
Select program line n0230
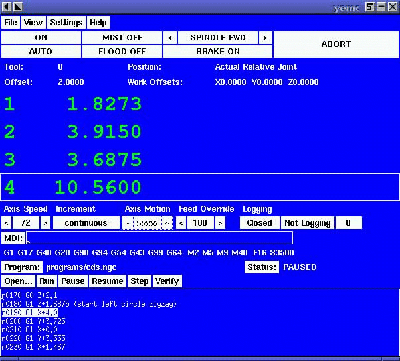(x=33, y=347)
